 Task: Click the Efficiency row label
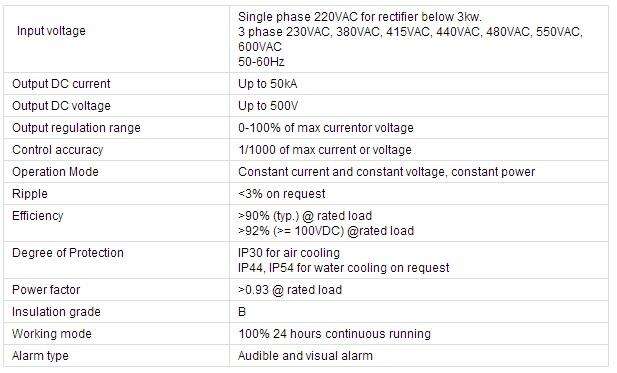(38, 216)
